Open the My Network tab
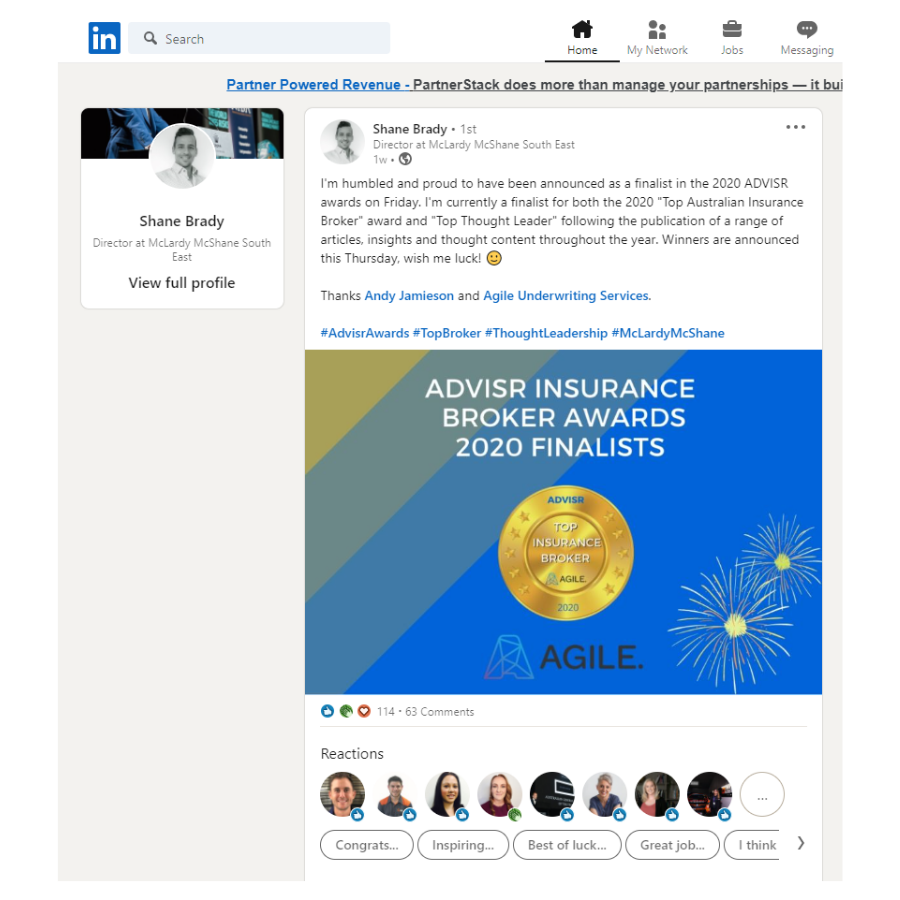Viewport: 900px width, 900px height. (657, 38)
